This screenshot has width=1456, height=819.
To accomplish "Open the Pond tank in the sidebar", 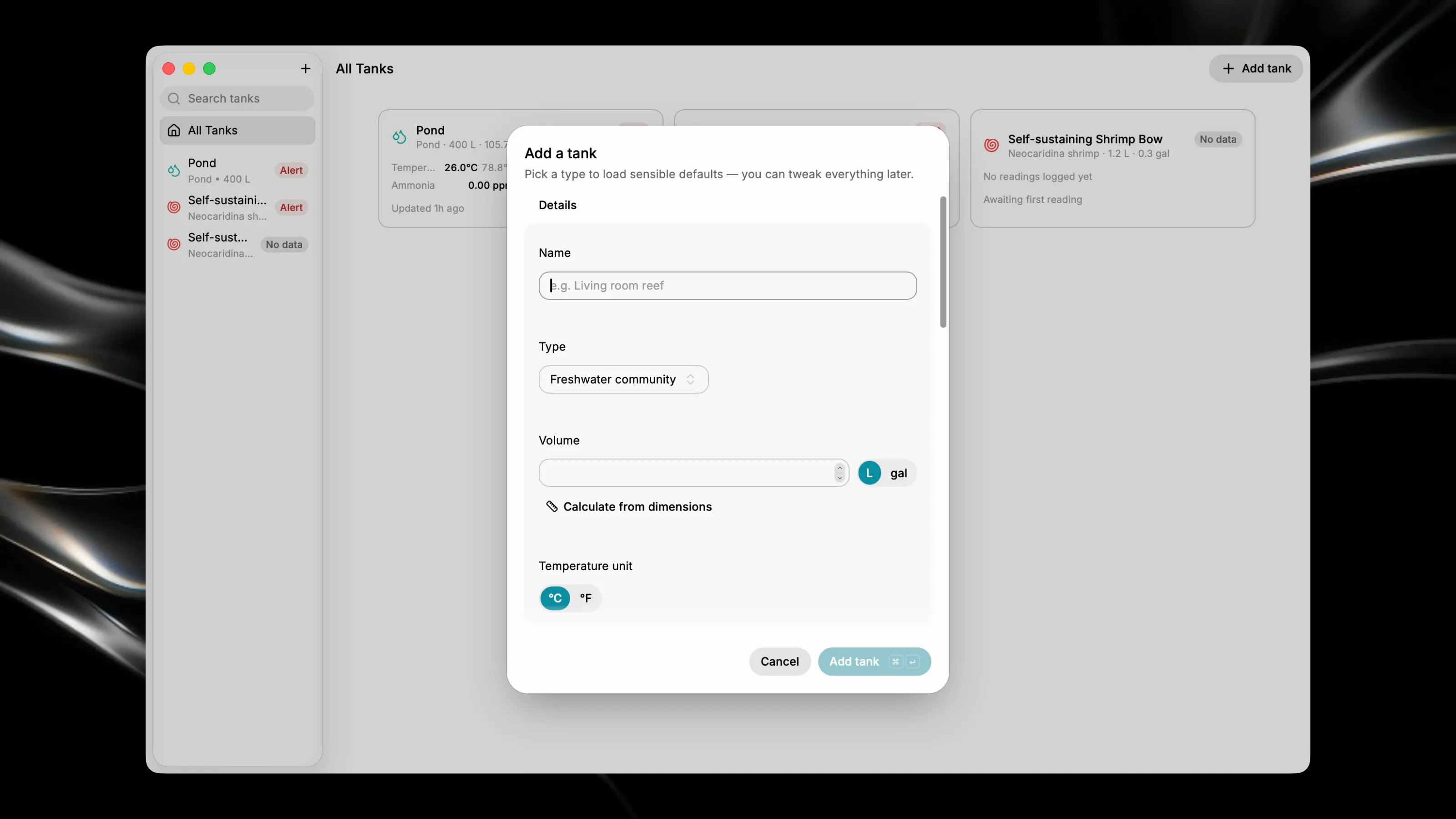I will point(238,170).
